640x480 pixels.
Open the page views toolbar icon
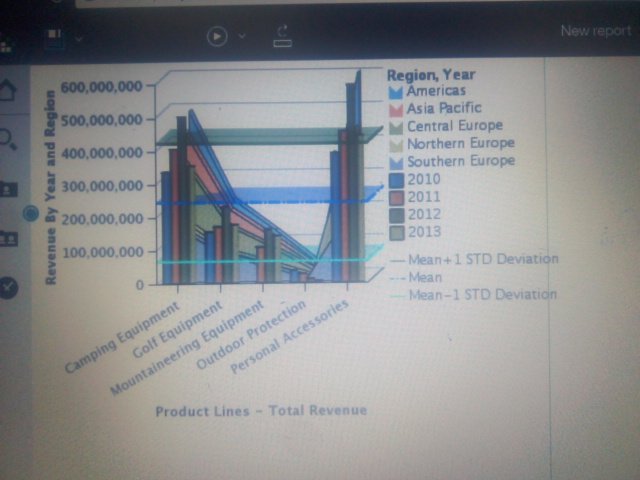(55, 38)
